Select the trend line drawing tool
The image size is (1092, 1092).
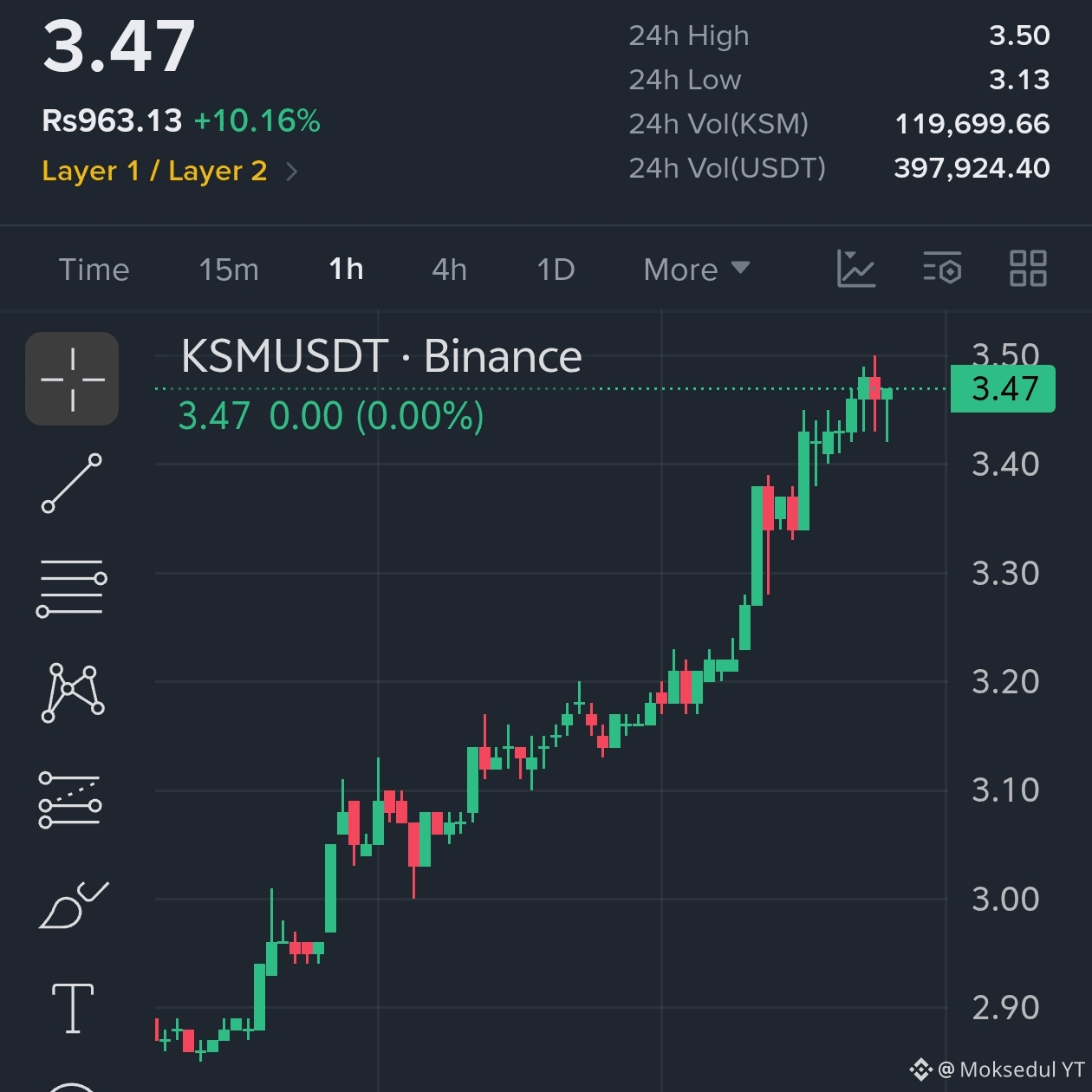pyautogui.click(x=72, y=483)
